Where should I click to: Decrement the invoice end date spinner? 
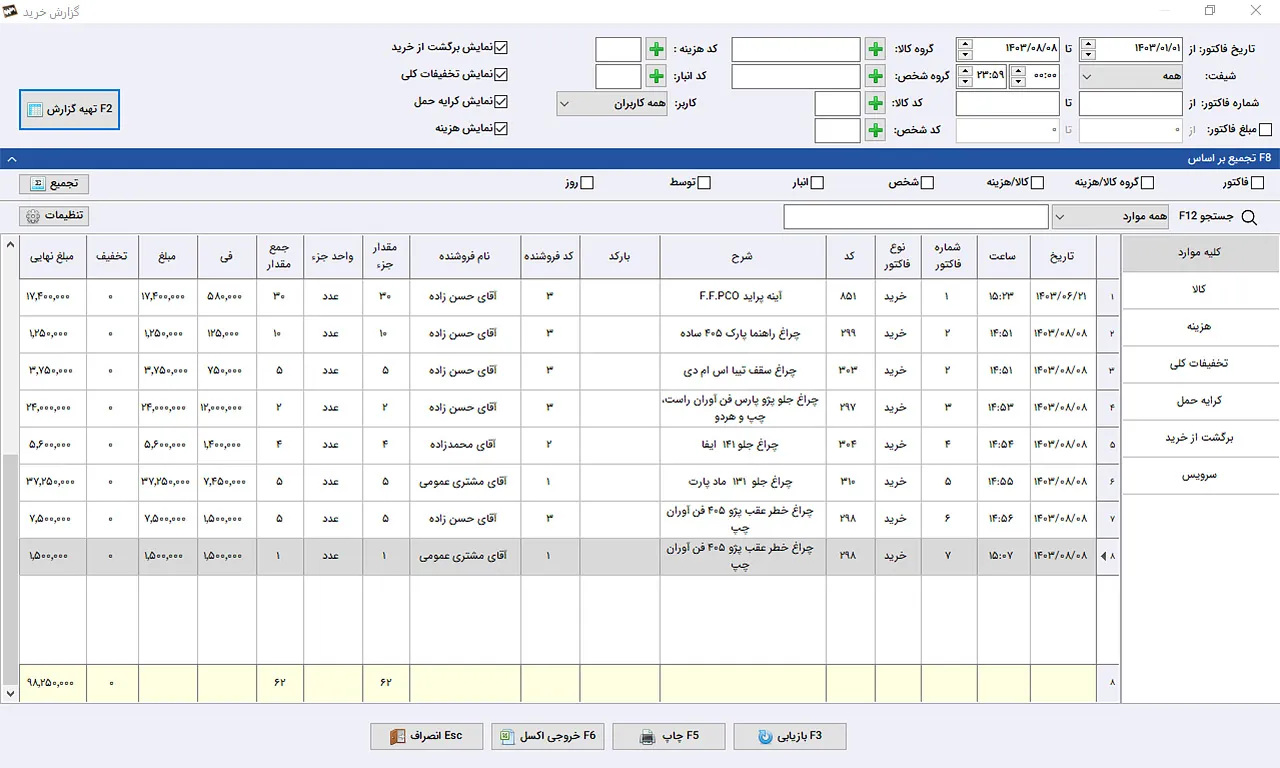965,55
